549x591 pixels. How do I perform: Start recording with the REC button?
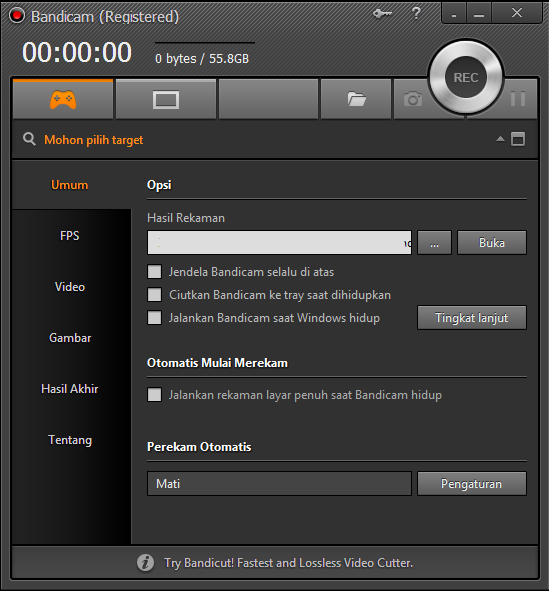(466, 78)
